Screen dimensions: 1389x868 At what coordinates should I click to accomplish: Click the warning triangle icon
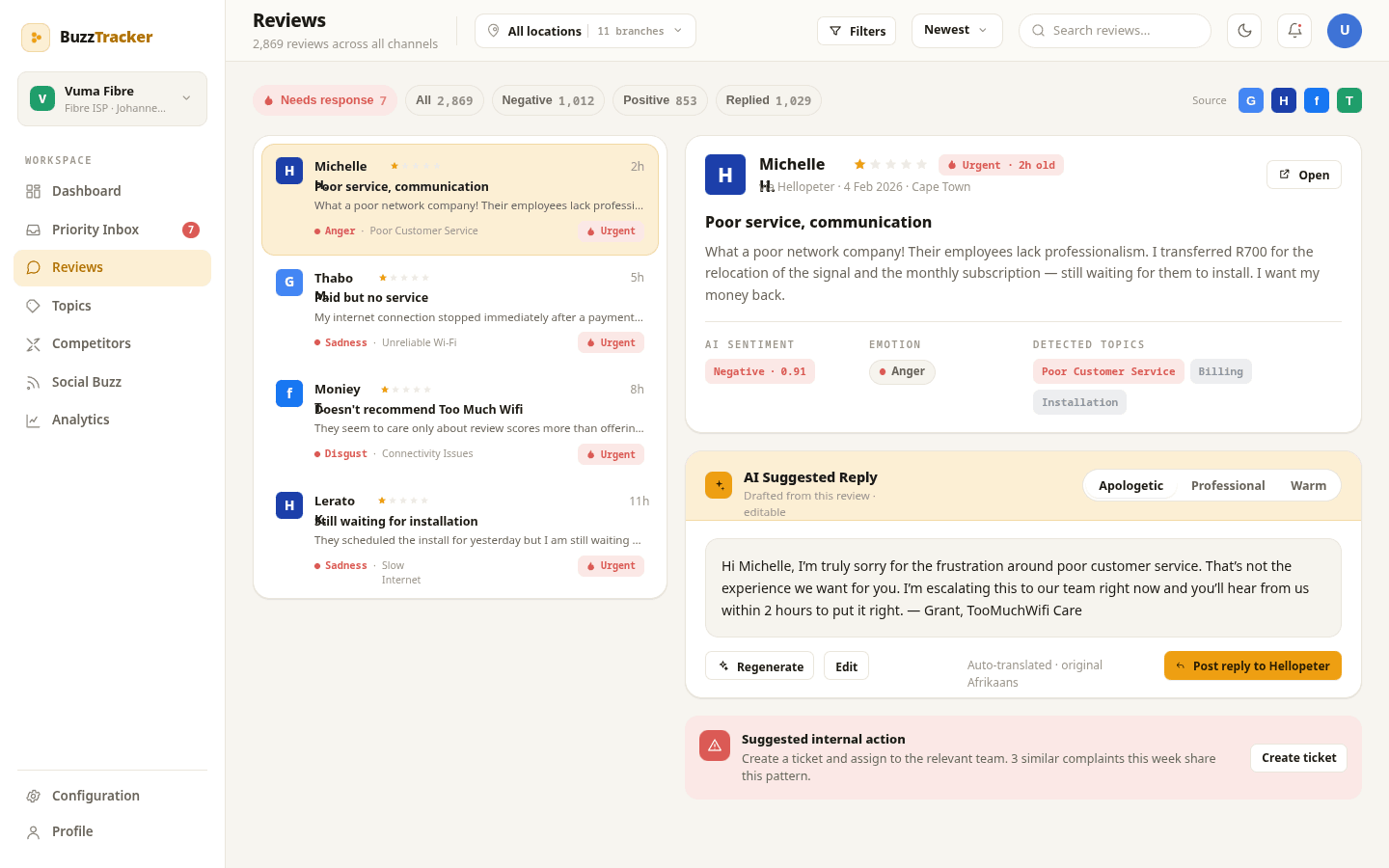715,746
